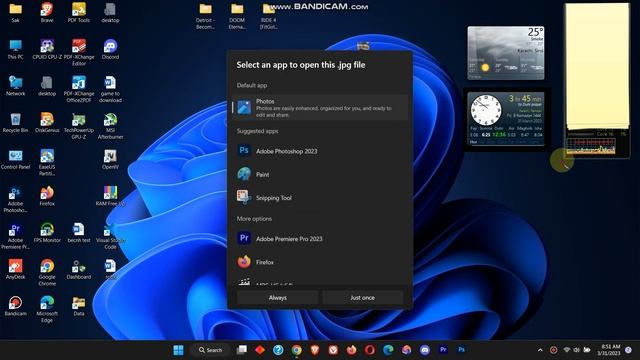Open Wi-Fi network settings in the tray

point(567,350)
